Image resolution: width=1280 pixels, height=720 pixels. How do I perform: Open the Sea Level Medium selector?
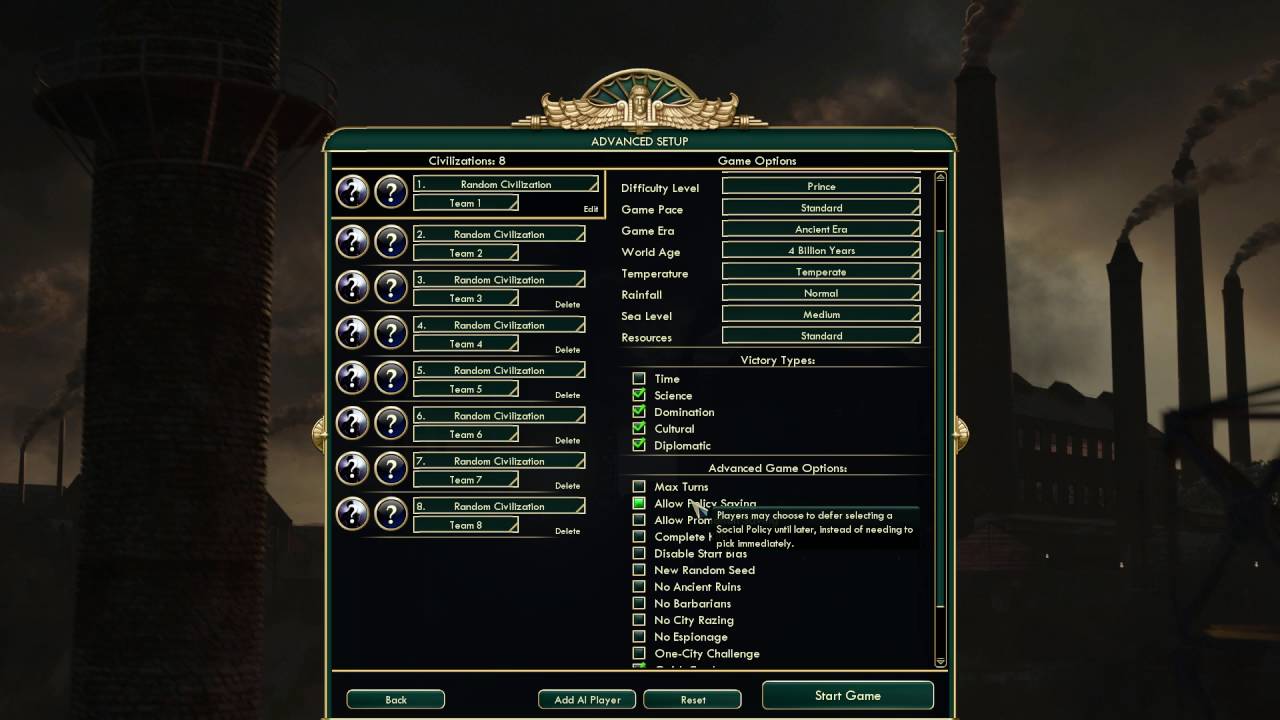pos(821,315)
